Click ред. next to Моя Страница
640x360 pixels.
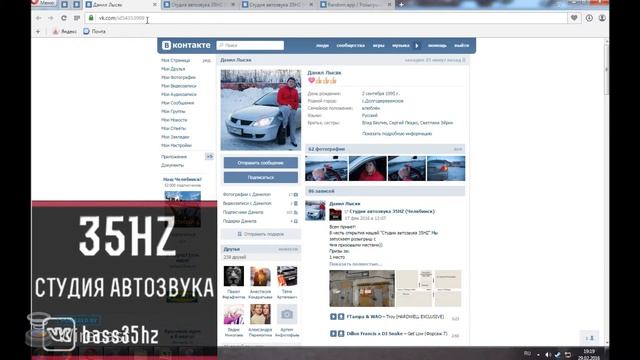pos(207,60)
